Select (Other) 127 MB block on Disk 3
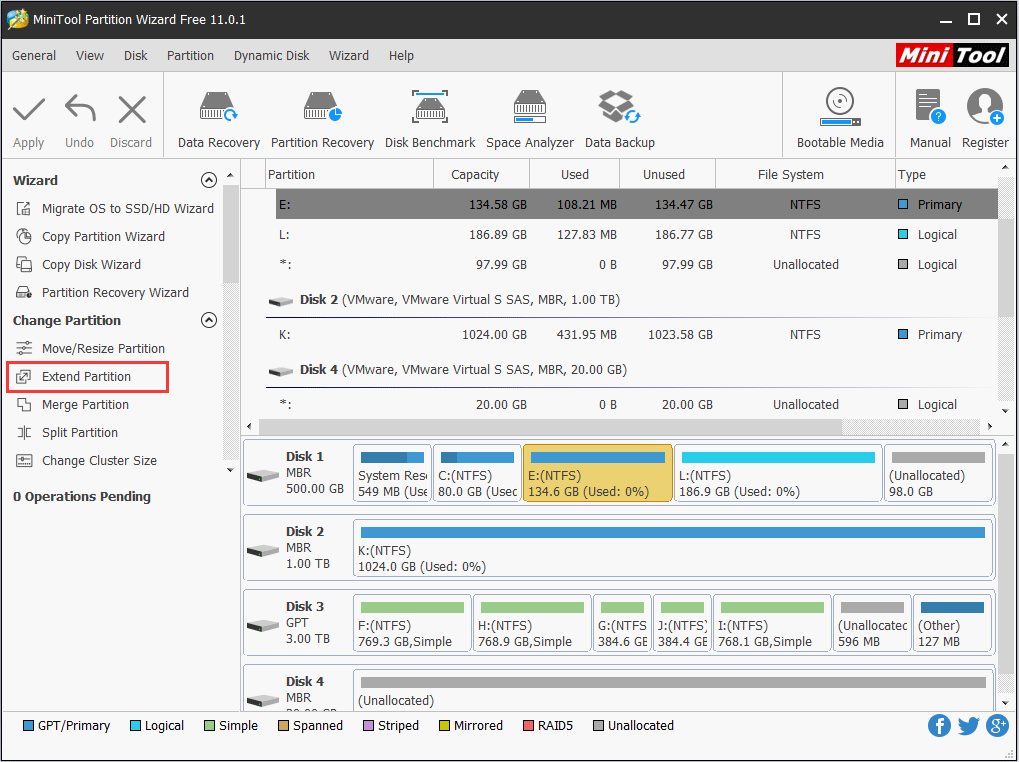The image size is (1019, 762). pyautogui.click(x=952, y=622)
